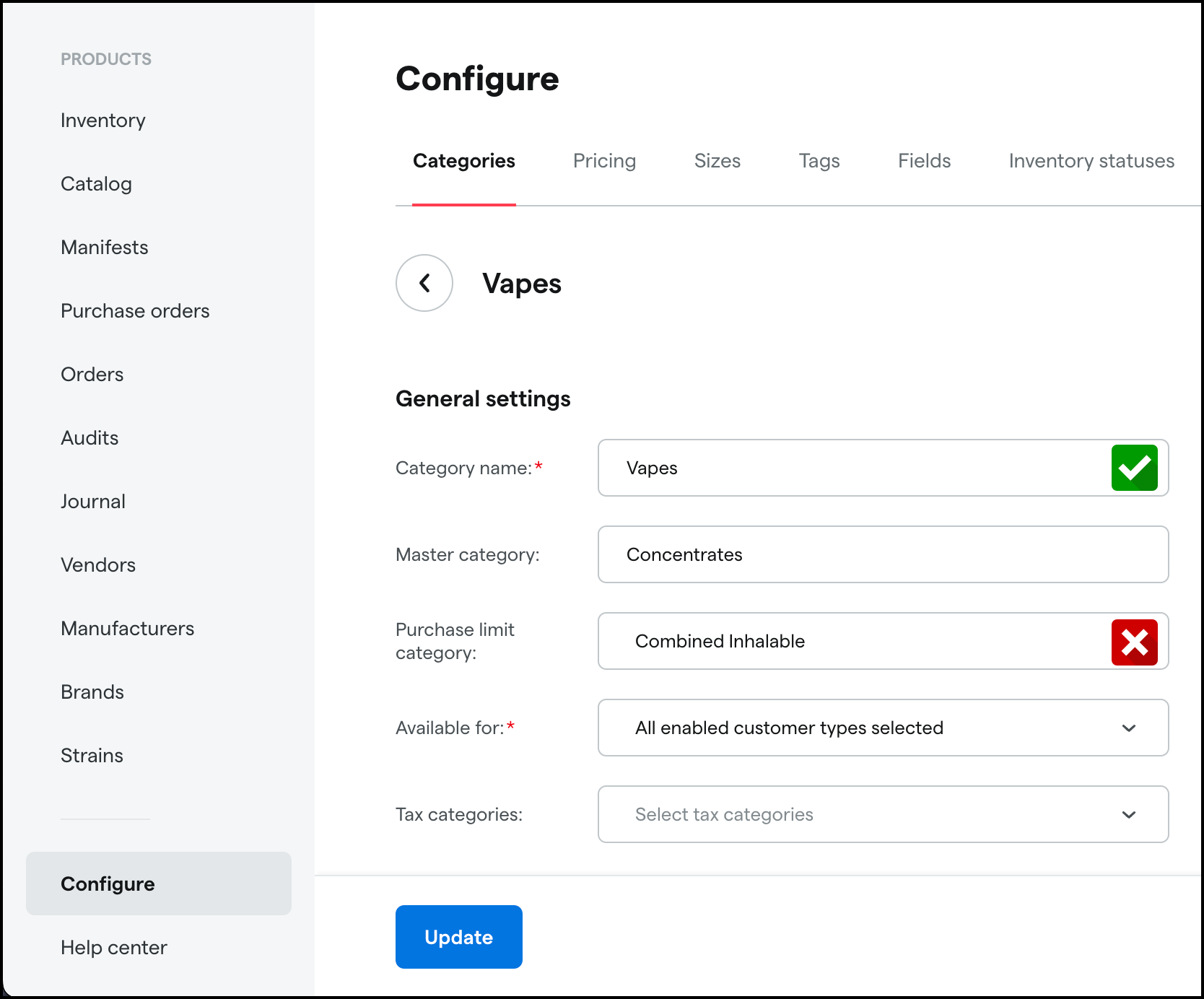Click the back arrow beside Vapes heading
The image size is (1204, 999).
(x=424, y=283)
